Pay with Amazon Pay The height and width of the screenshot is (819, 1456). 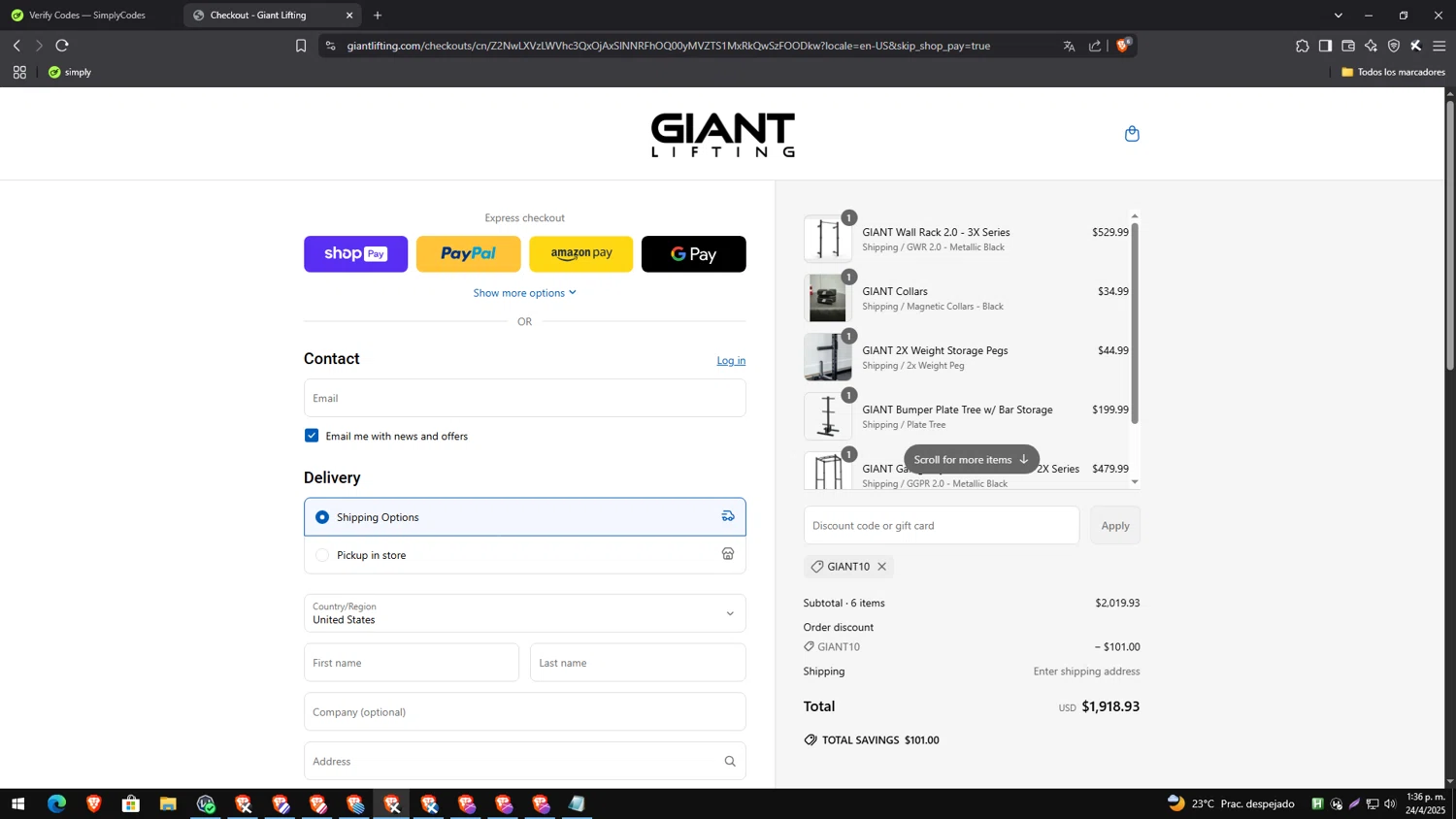580,254
